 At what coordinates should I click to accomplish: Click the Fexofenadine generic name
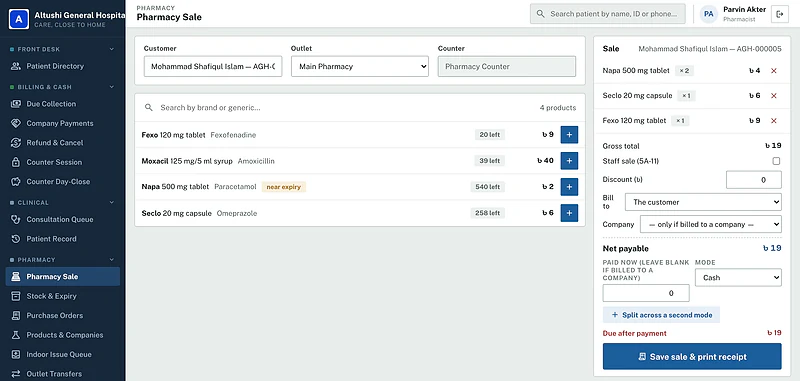(233, 135)
